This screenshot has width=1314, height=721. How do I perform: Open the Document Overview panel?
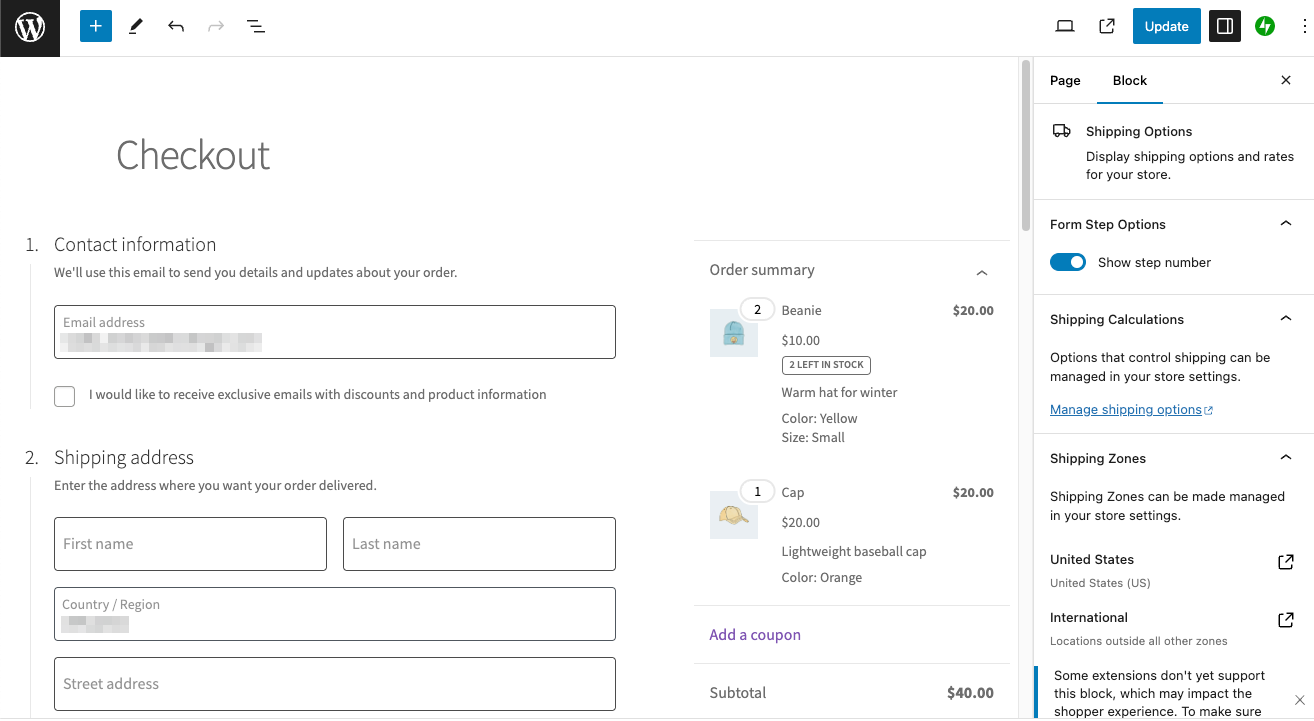tap(256, 25)
